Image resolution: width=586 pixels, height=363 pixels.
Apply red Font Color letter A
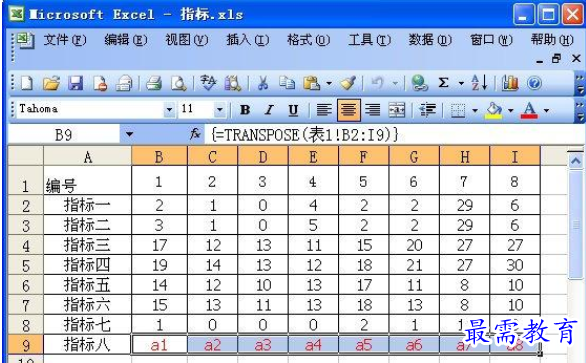pos(529,110)
